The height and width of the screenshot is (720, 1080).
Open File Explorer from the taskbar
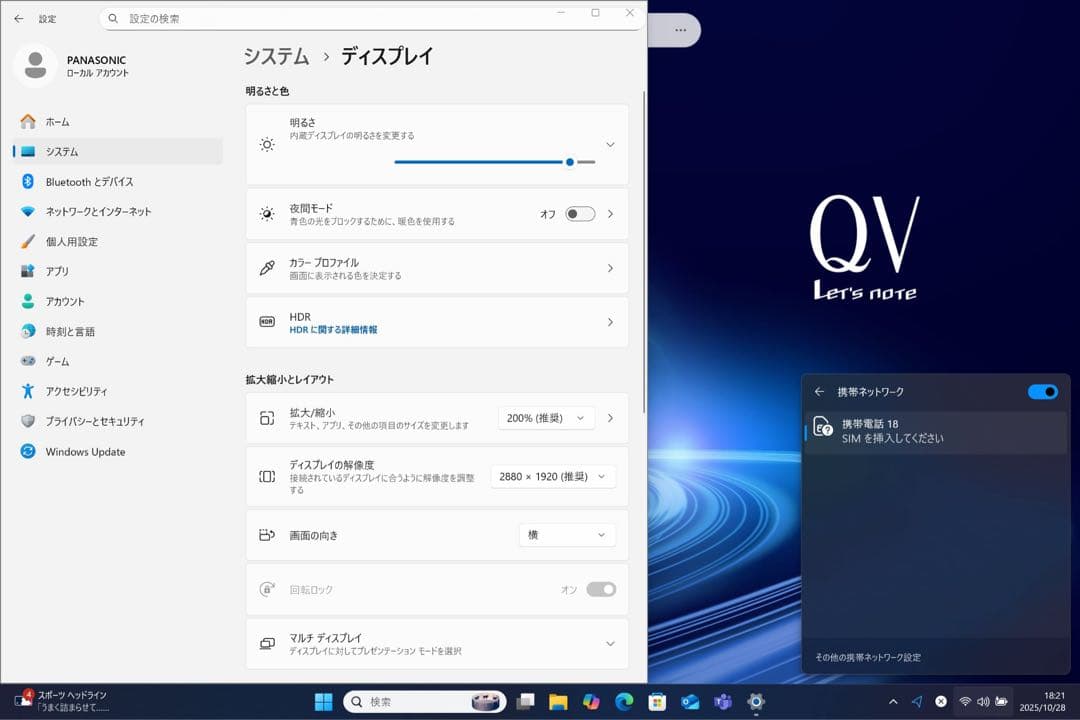[x=557, y=701]
